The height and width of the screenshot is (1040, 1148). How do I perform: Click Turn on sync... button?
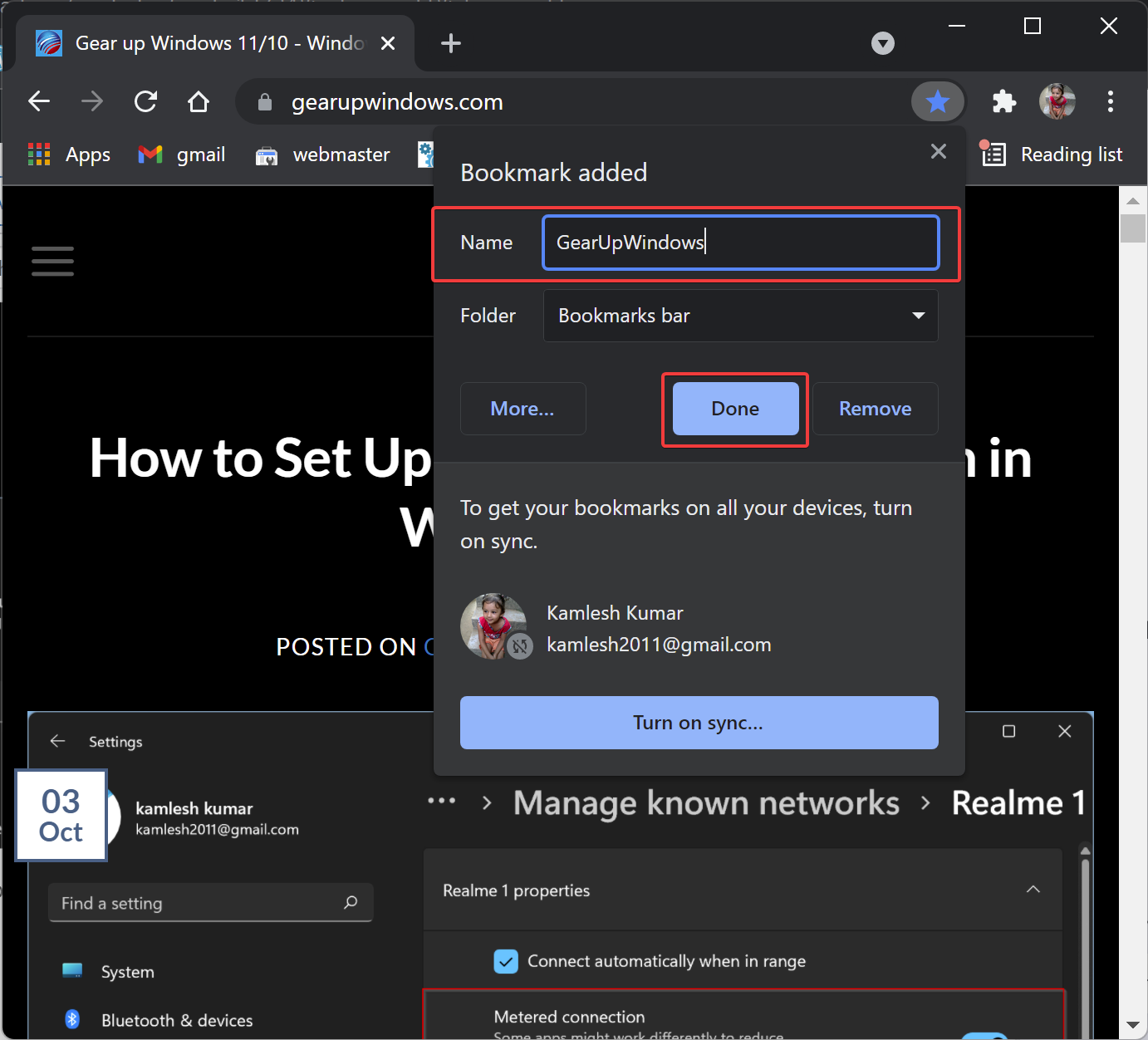tap(699, 723)
